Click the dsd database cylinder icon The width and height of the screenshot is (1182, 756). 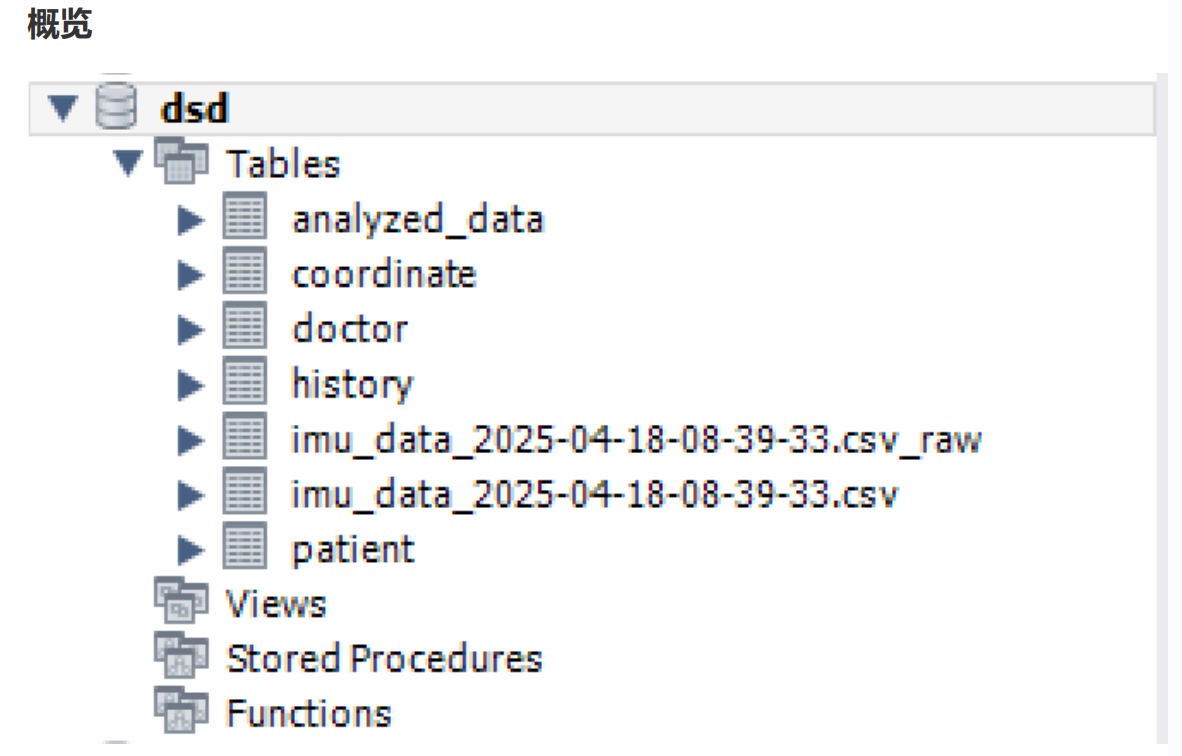click(115, 106)
